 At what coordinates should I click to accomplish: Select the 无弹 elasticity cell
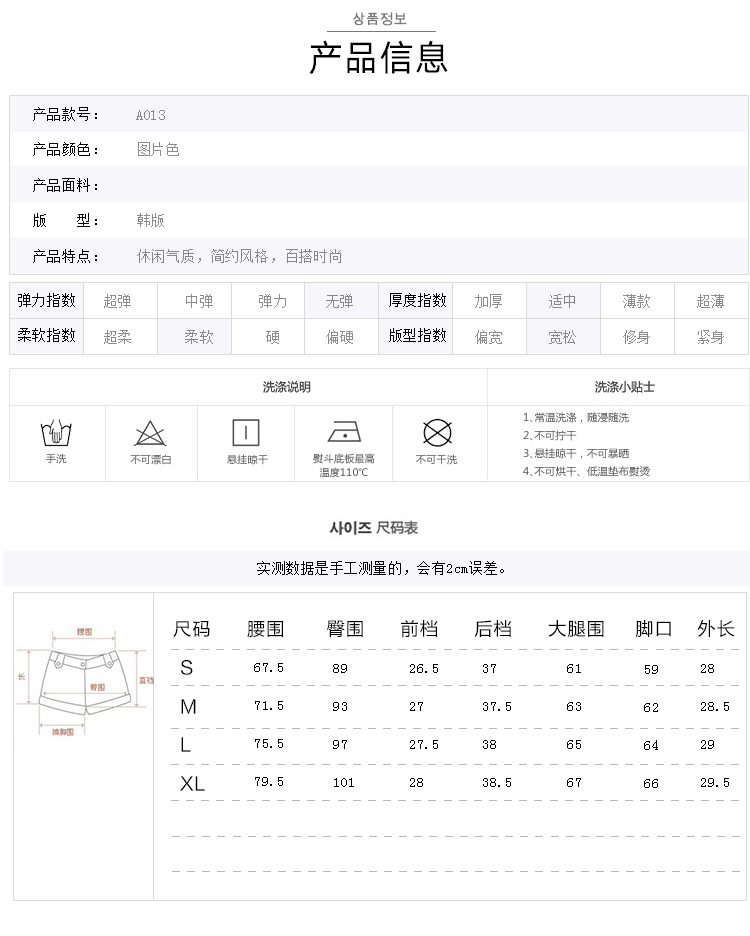coord(342,301)
